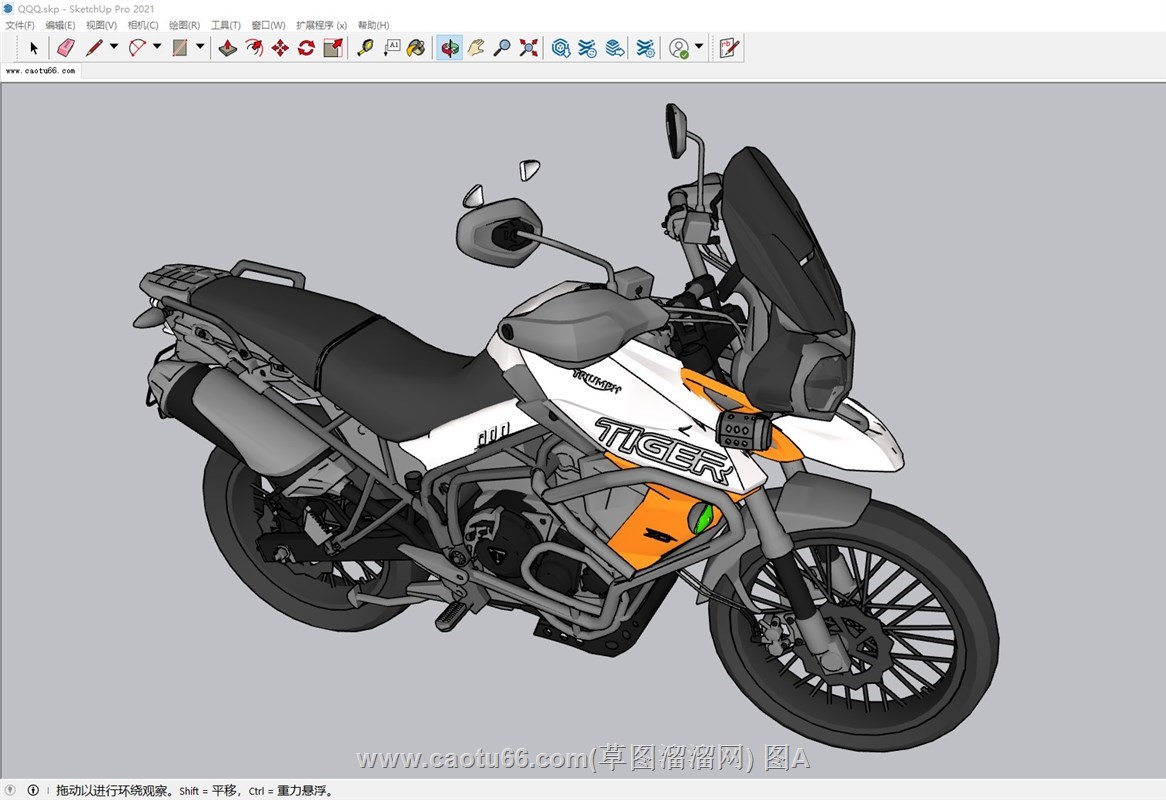The height and width of the screenshot is (800, 1166).
Task: Open the 工具(T) menu
Action: (226, 25)
